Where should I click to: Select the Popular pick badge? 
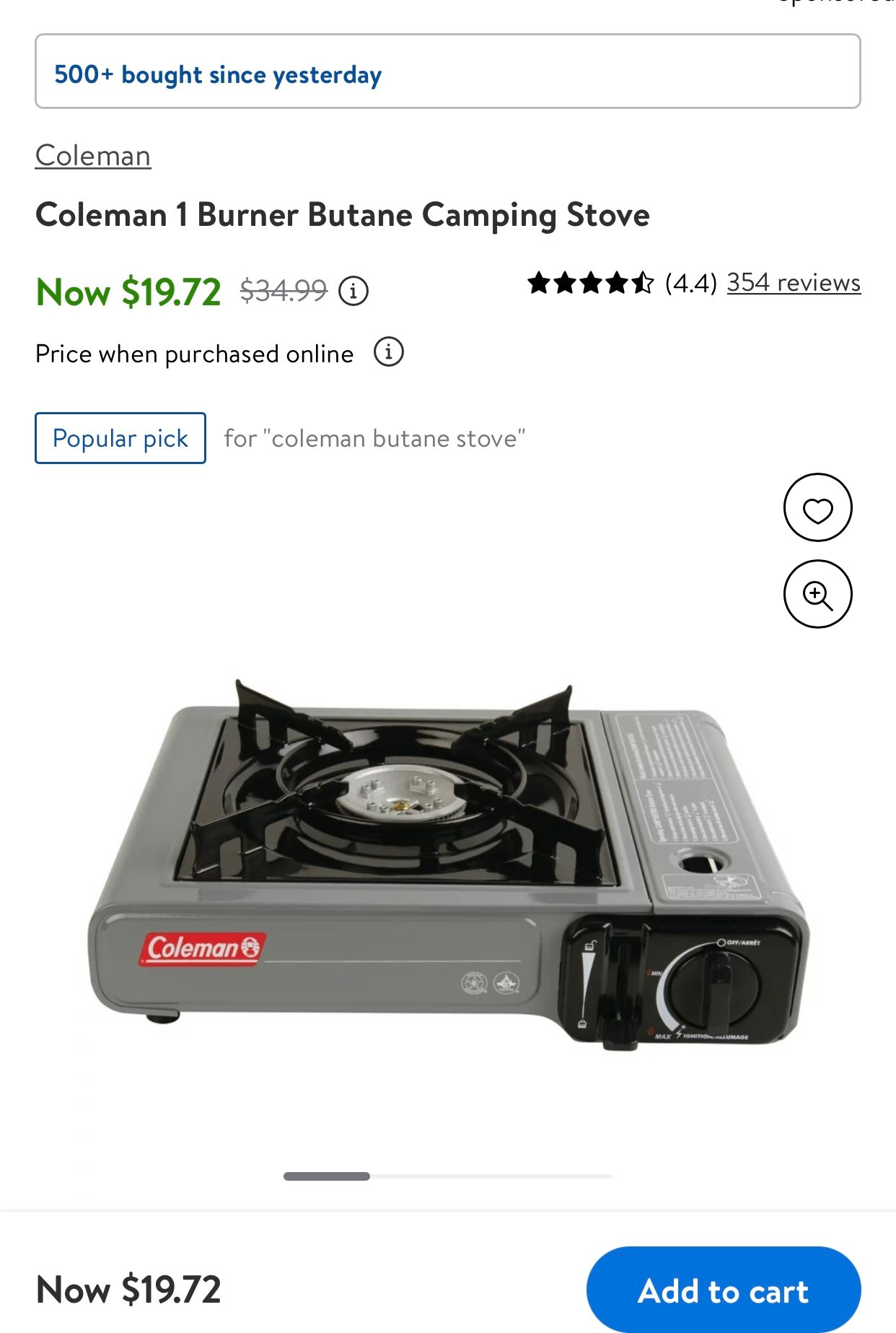click(120, 438)
